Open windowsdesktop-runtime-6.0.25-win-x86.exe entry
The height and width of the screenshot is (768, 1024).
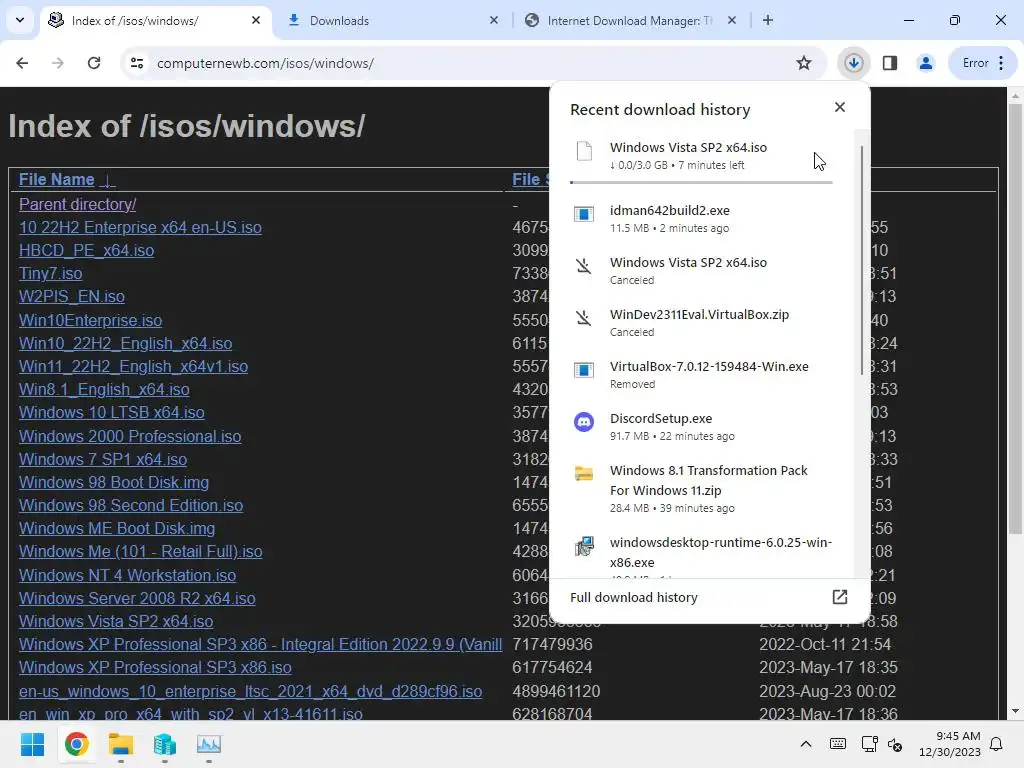tap(701, 553)
